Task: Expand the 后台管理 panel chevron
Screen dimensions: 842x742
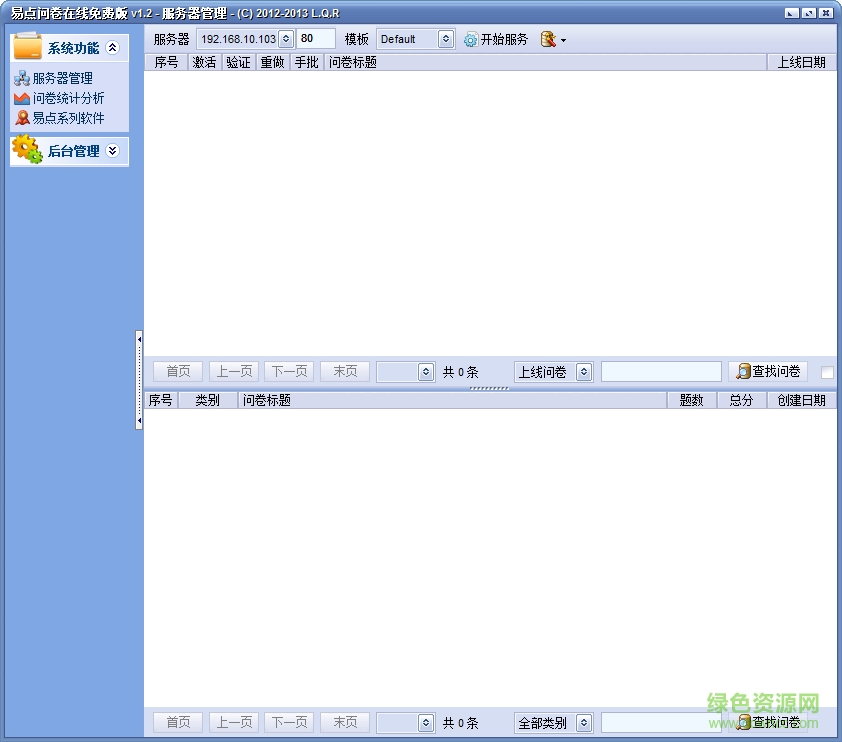Action: 113,152
